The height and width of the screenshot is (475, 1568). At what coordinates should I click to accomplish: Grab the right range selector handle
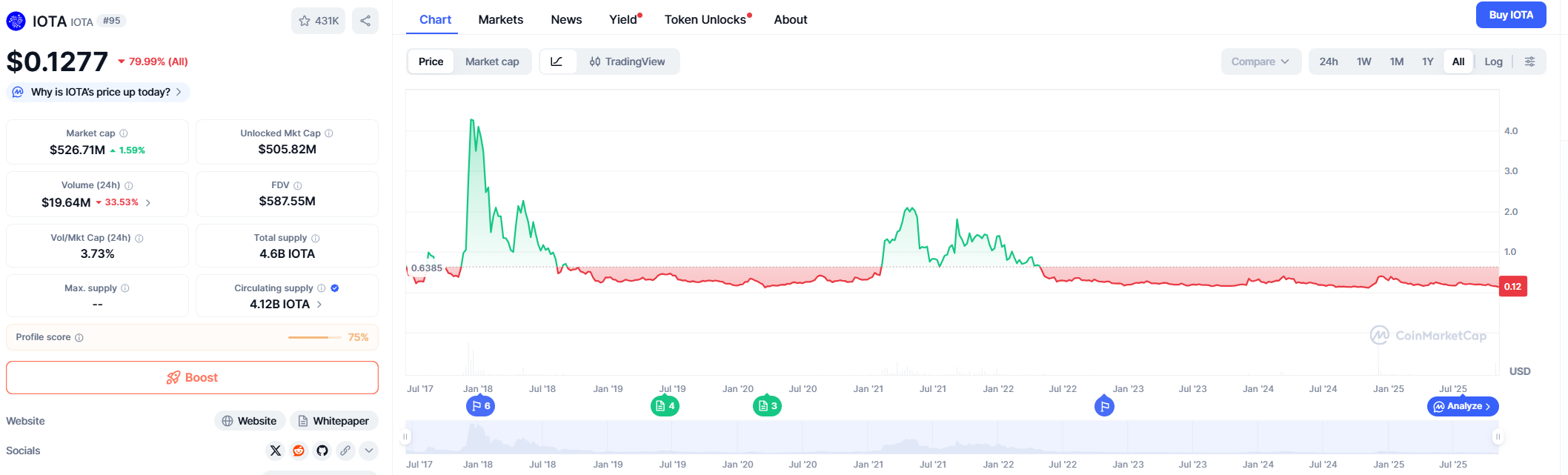coord(1498,436)
